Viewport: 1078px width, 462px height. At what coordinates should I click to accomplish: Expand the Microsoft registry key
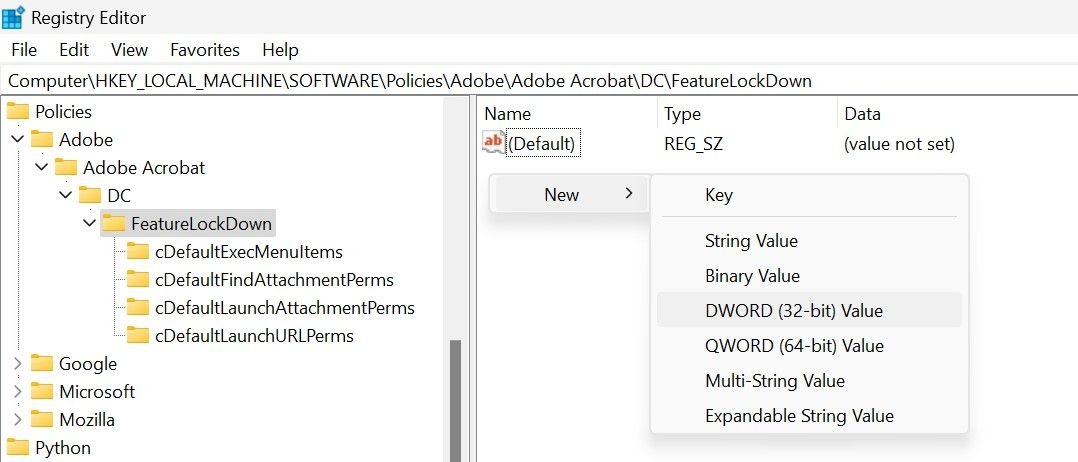pos(18,392)
